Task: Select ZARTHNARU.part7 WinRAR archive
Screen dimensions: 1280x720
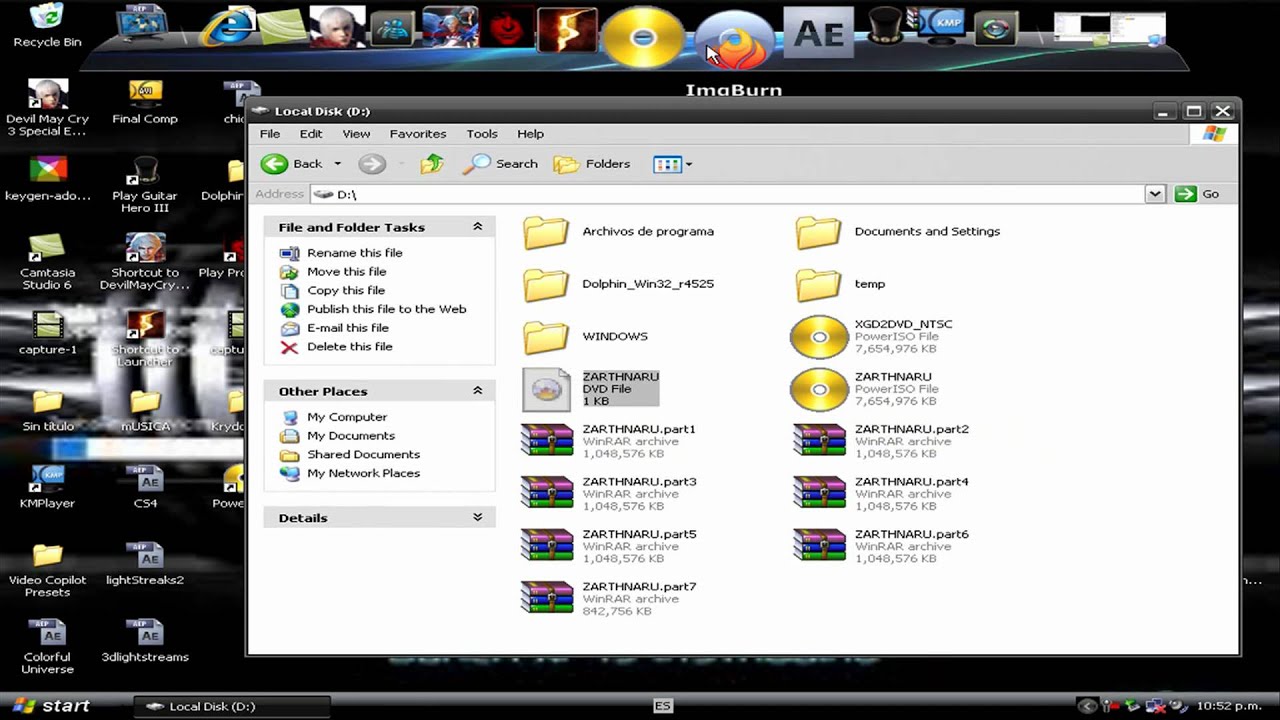Action: tap(609, 599)
